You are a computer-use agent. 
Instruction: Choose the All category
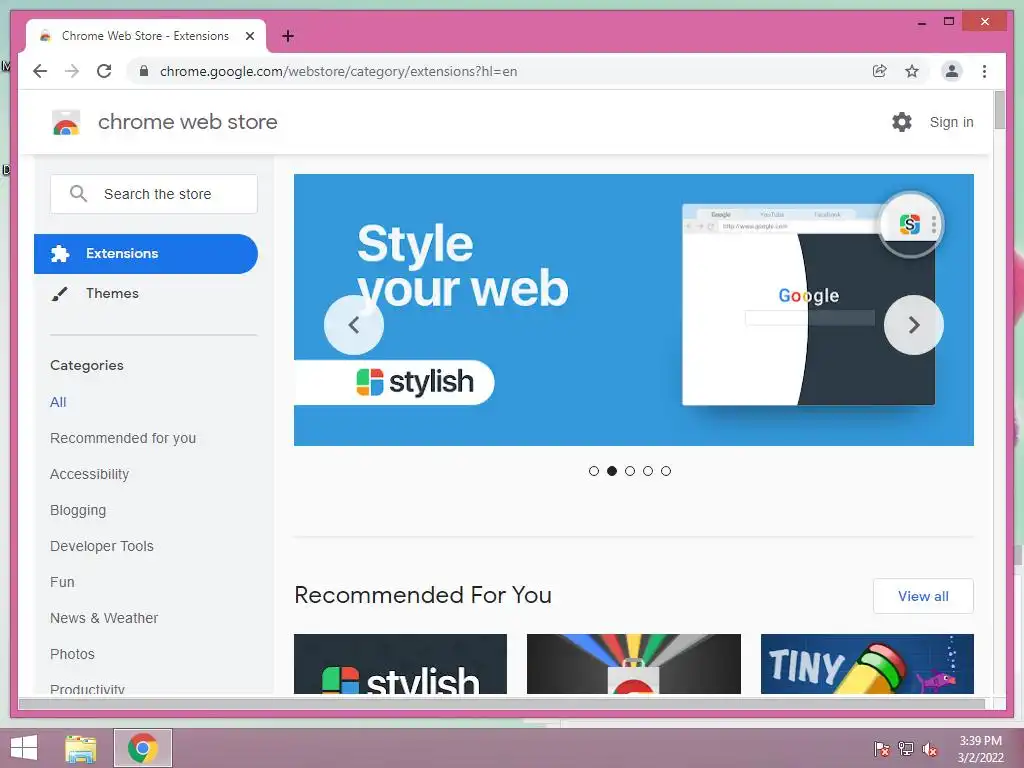click(58, 402)
